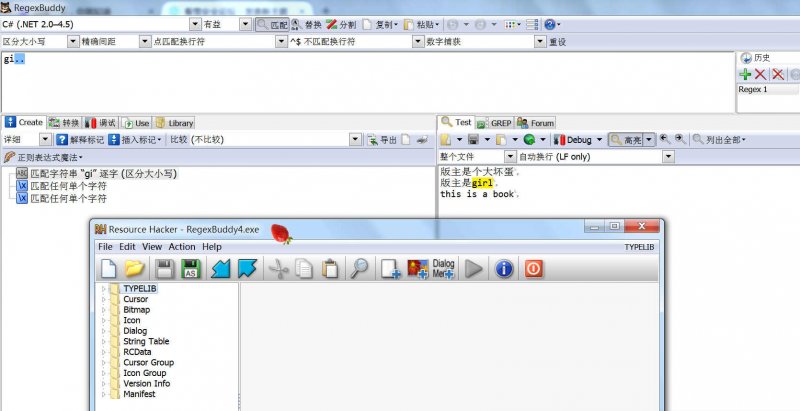The width and height of the screenshot is (800, 411).
Task: Open the ^$ 不匹配换行符 dropdown
Action: (418, 41)
